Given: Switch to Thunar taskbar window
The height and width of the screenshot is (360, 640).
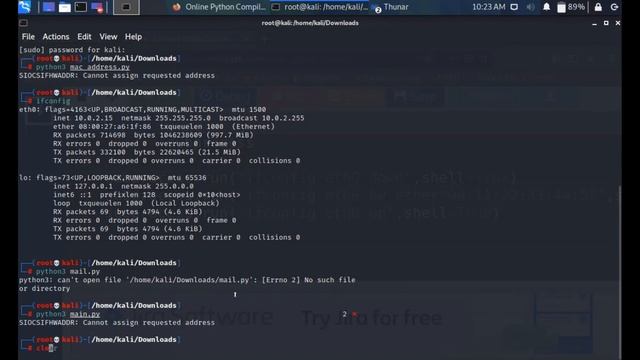Looking at the screenshot, I should 391,7.
